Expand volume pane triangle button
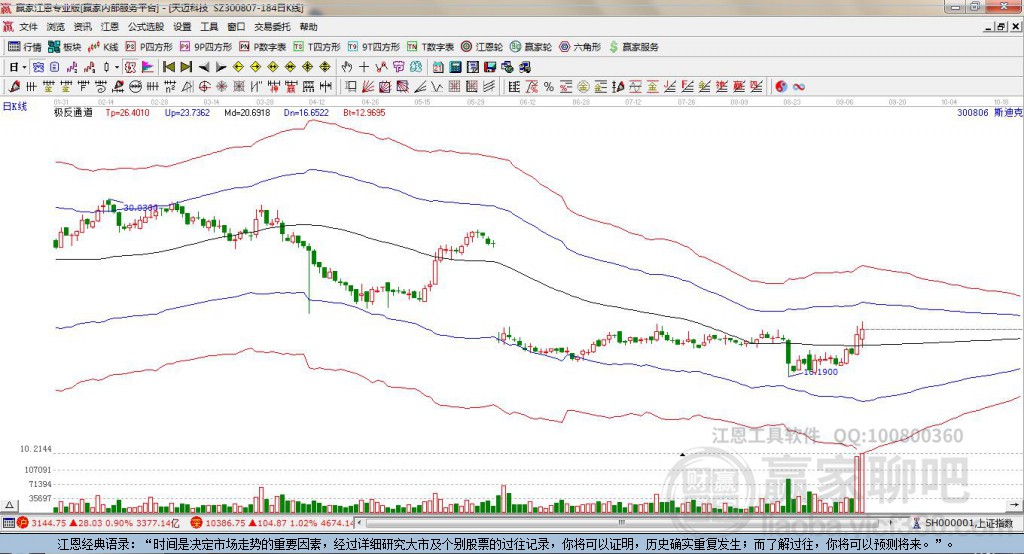 [x=9, y=505]
